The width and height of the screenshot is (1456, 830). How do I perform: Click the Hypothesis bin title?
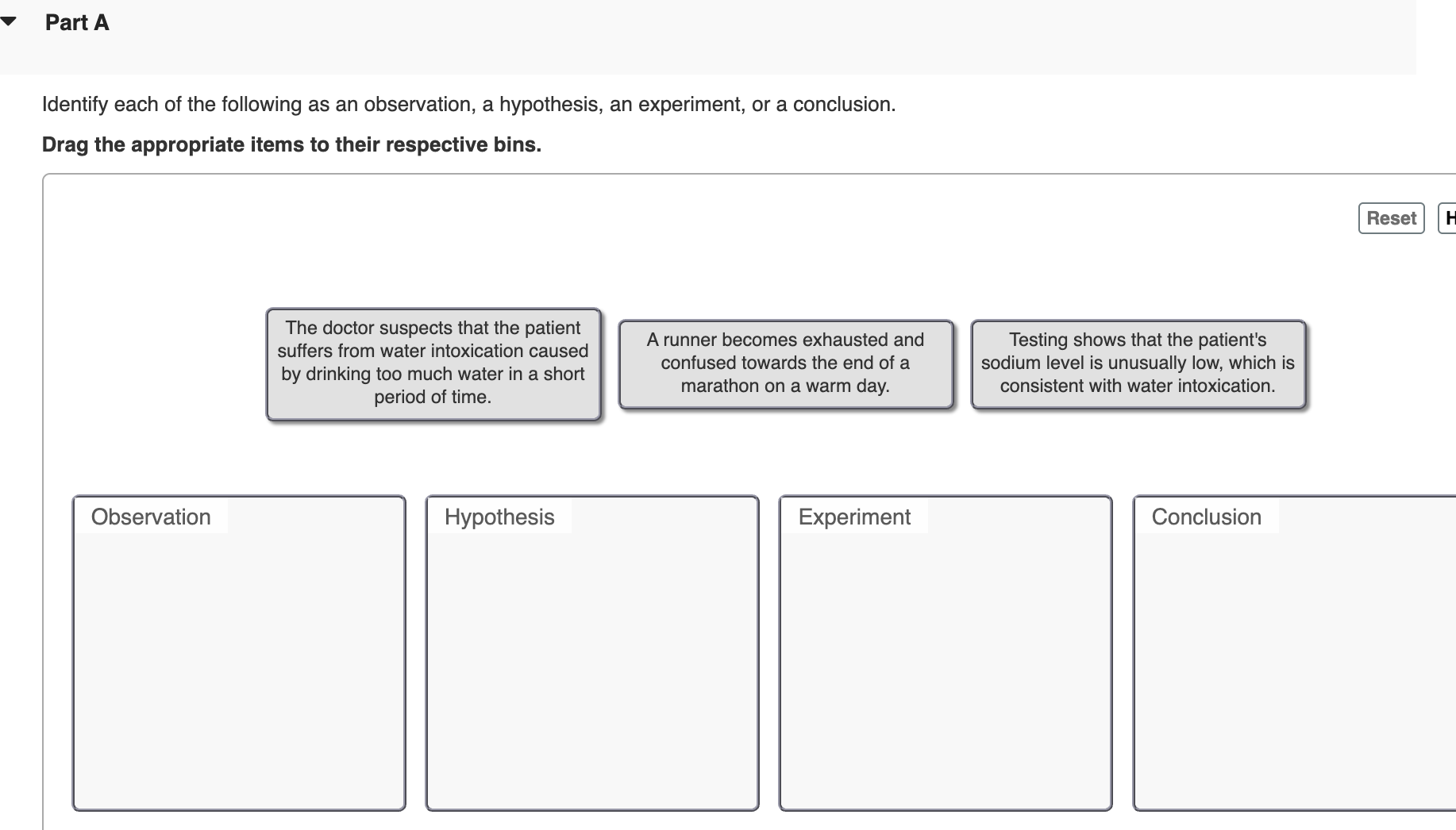tap(499, 517)
